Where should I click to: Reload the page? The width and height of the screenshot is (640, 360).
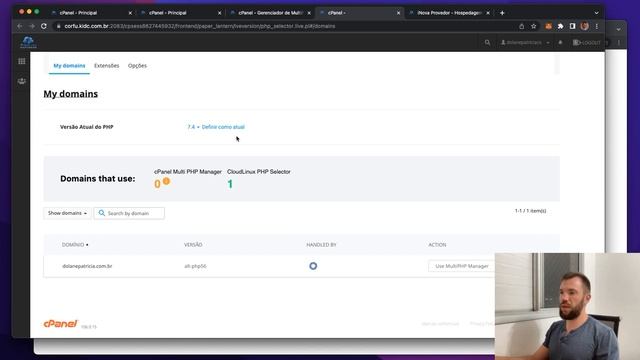44,26
